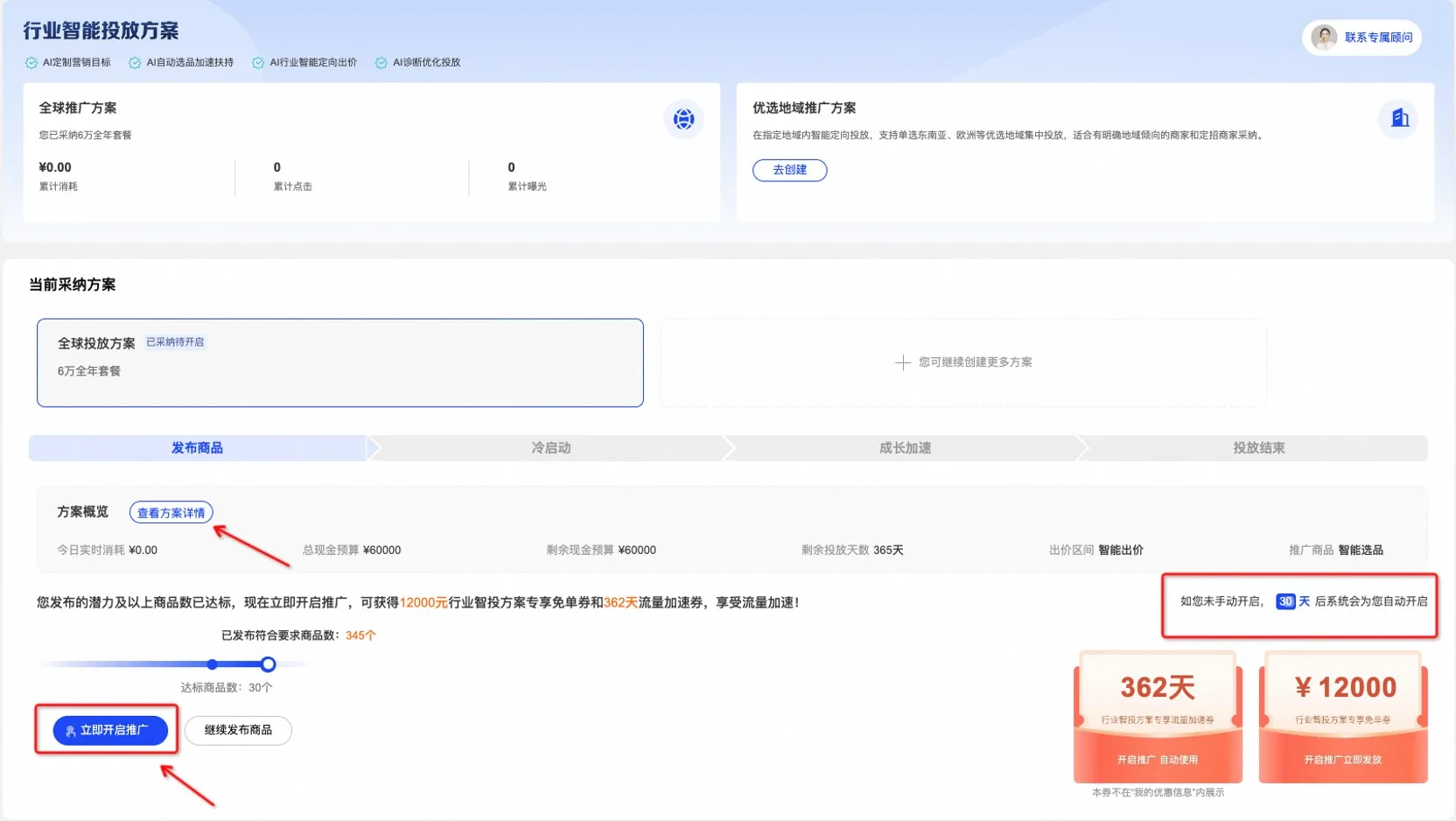Click the building icon in 优选地域推广方案 card

[x=1398, y=118]
